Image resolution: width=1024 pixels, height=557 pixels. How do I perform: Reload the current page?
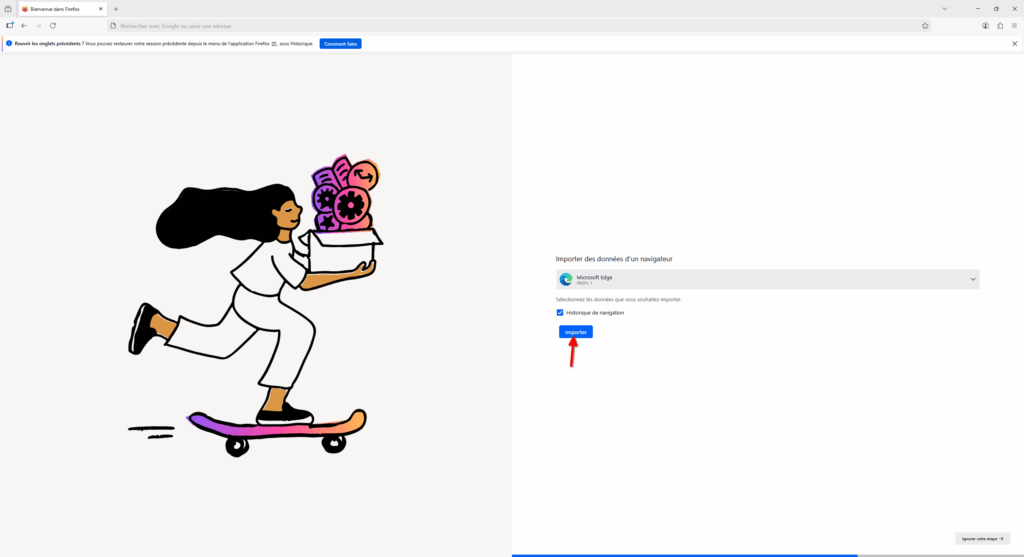point(52,25)
